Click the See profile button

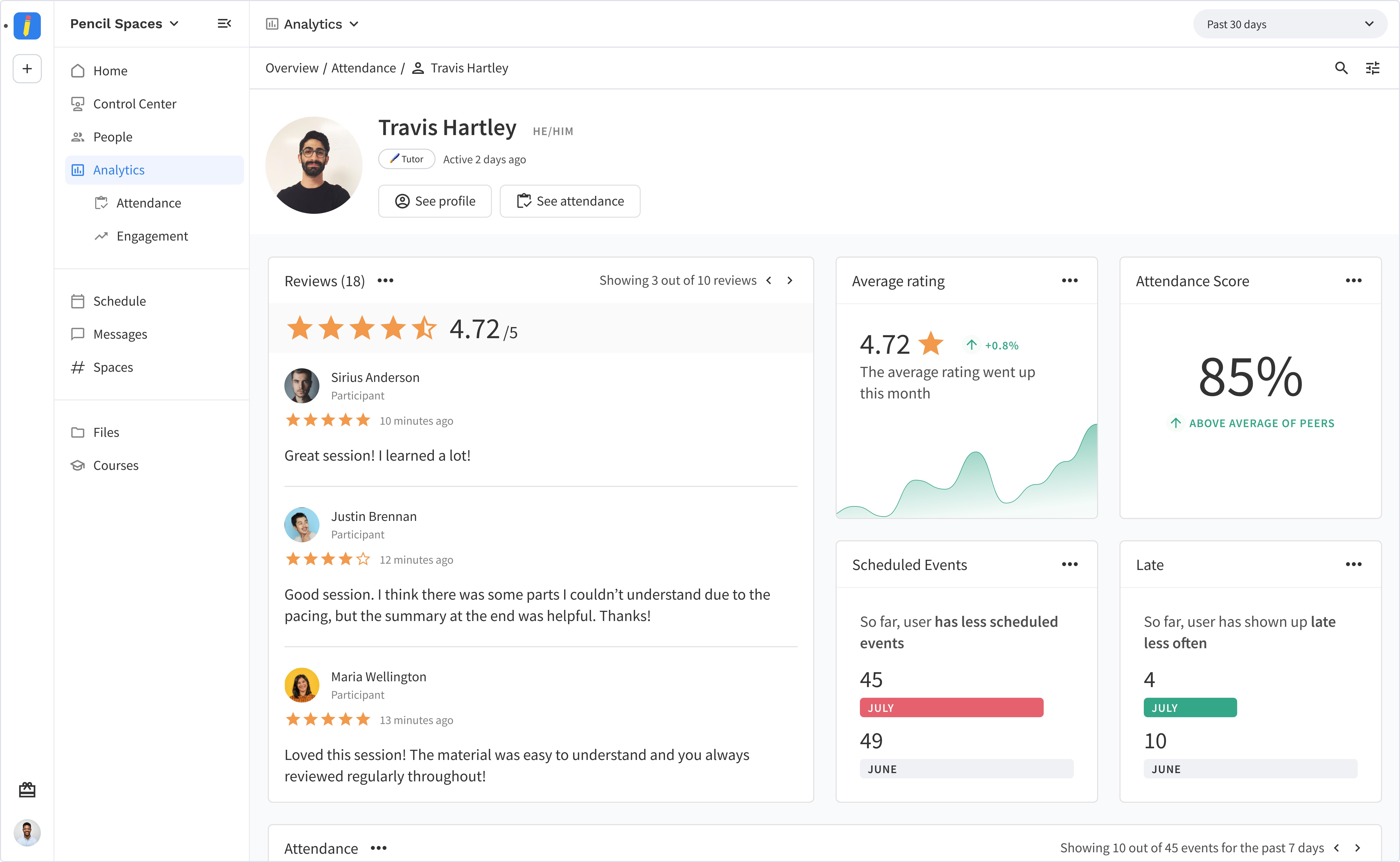coord(435,201)
